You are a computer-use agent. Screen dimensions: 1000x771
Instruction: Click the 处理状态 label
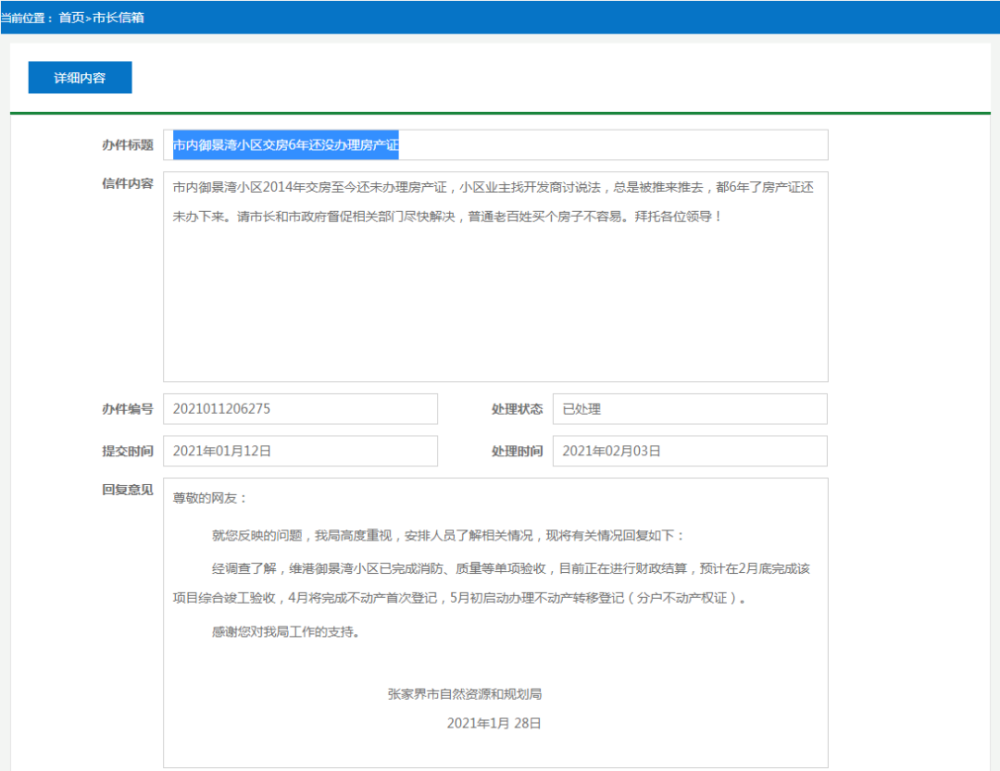coord(517,409)
